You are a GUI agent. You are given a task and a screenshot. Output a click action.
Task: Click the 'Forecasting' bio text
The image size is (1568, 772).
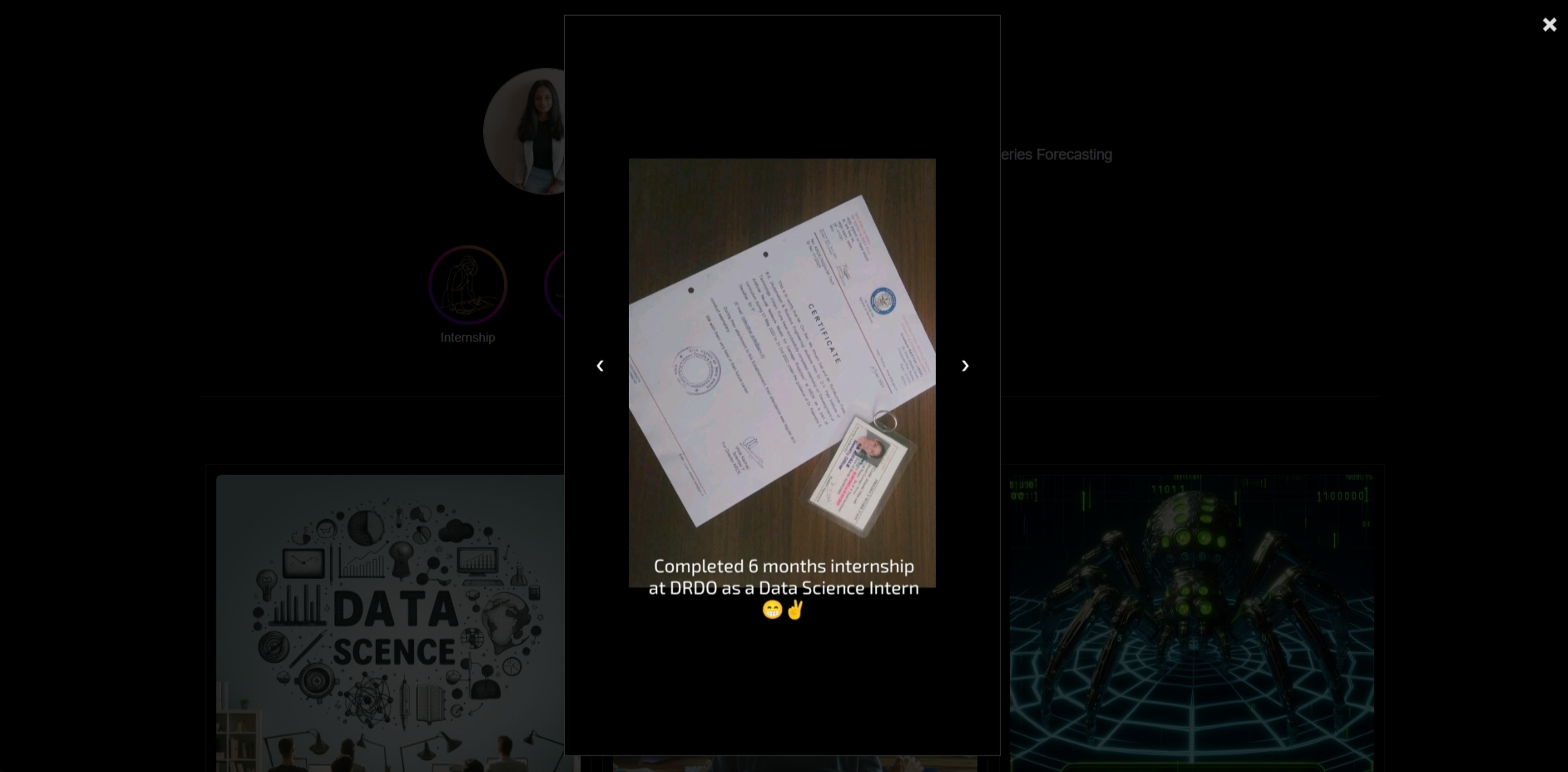click(1073, 155)
